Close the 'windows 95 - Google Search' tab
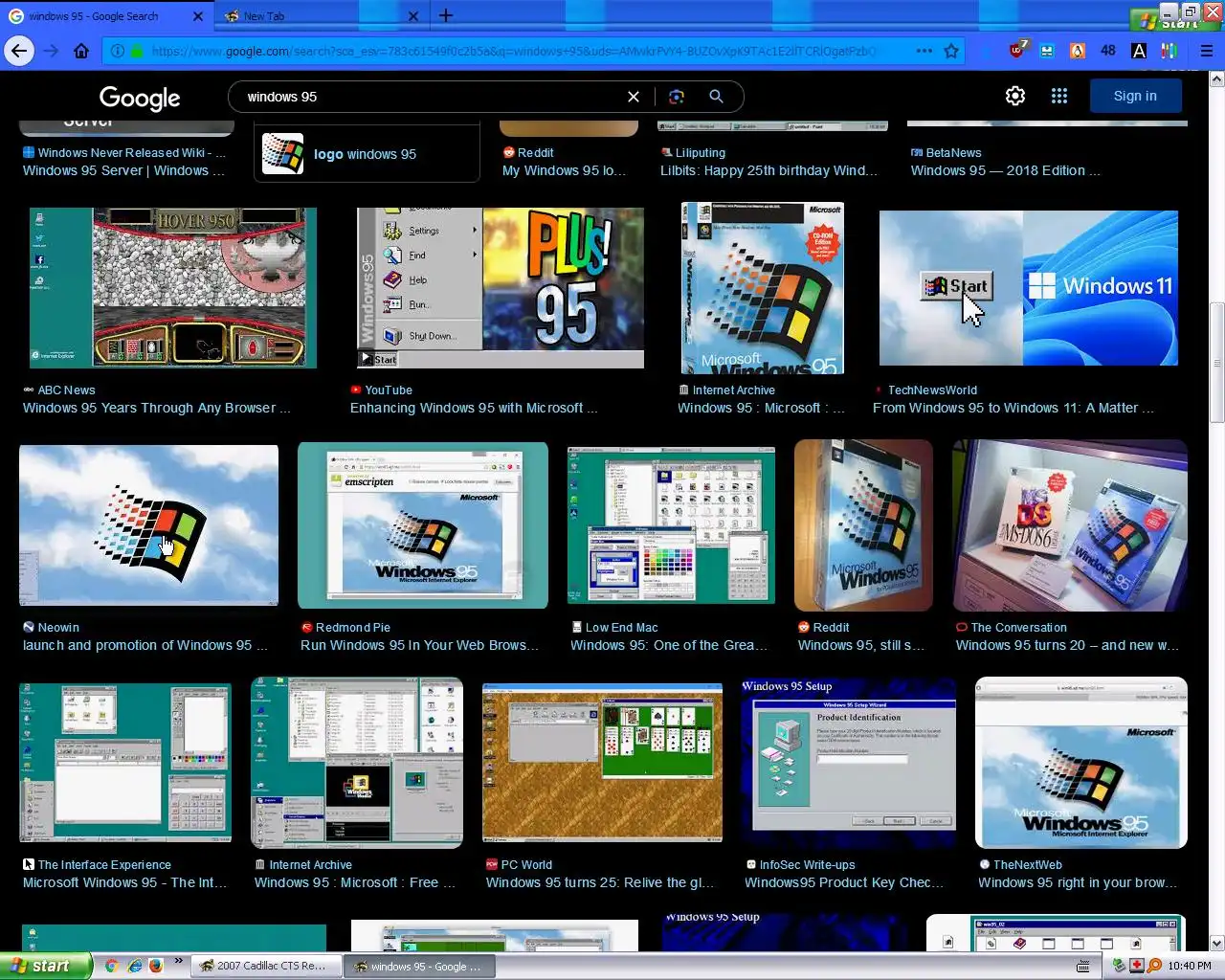 [x=198, y=16]
